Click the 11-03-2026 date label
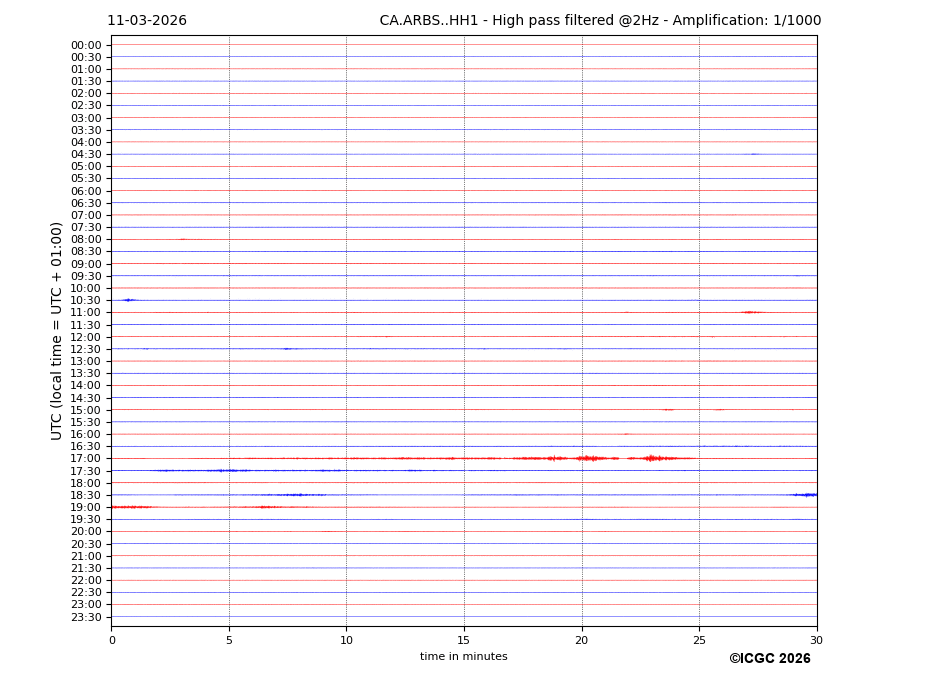The image size is (927, 696). coord(147,21)
